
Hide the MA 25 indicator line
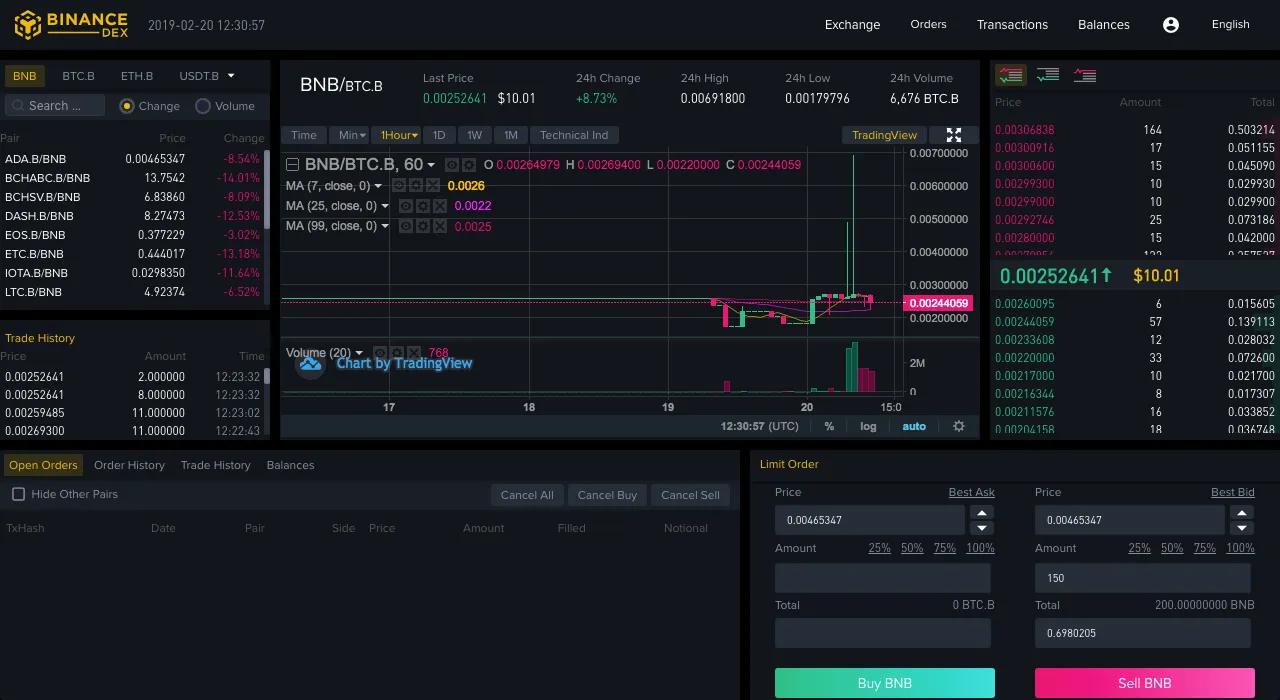coord(406,206)
